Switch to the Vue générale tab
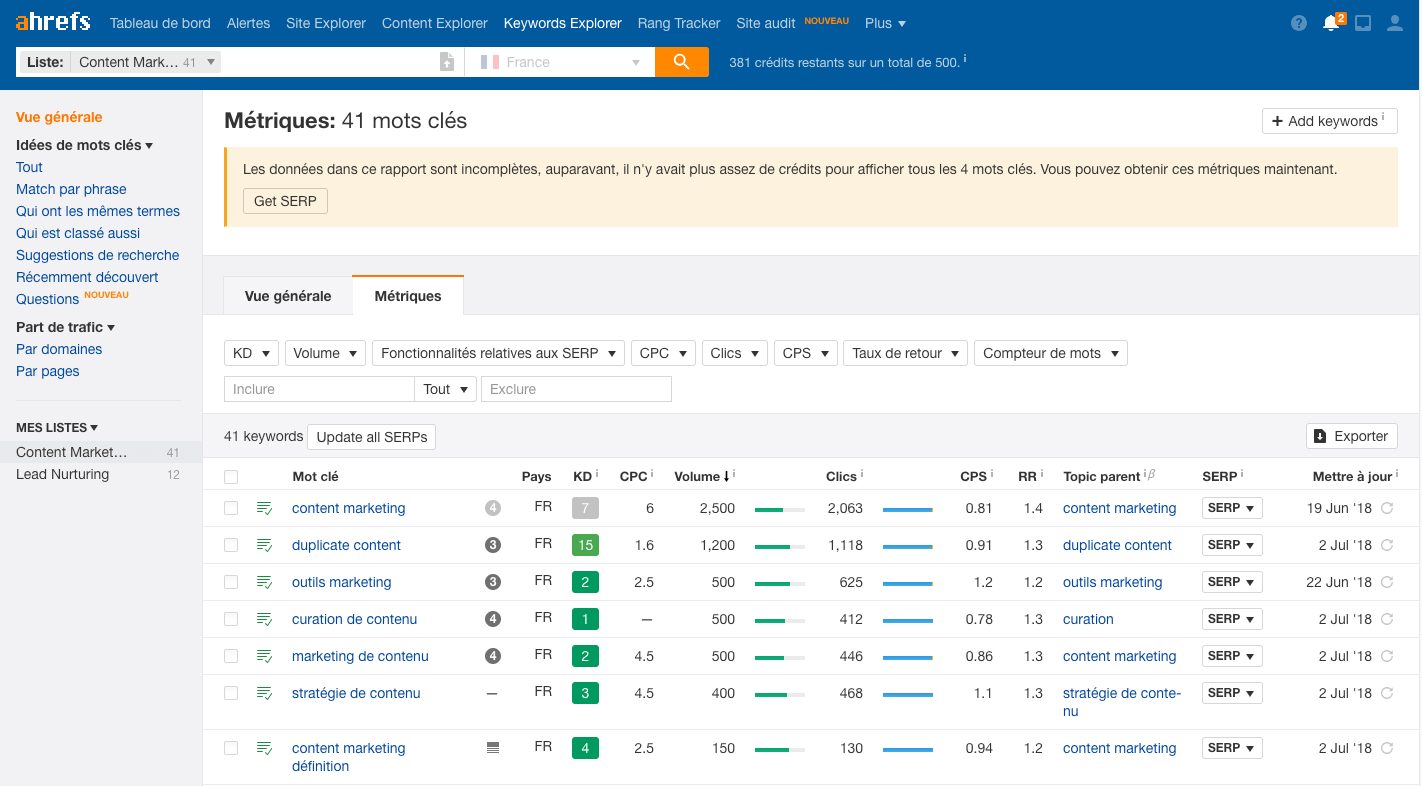 point(288,296)
